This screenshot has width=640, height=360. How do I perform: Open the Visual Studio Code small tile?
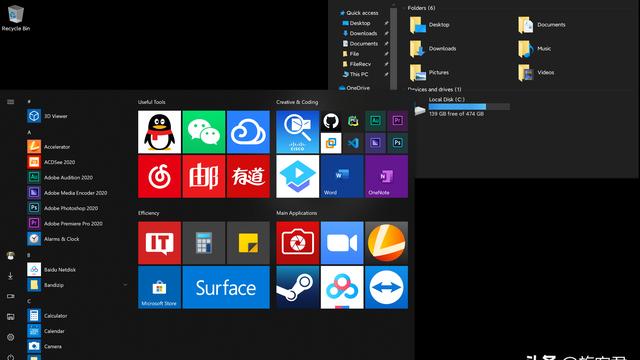pos(353,143)
